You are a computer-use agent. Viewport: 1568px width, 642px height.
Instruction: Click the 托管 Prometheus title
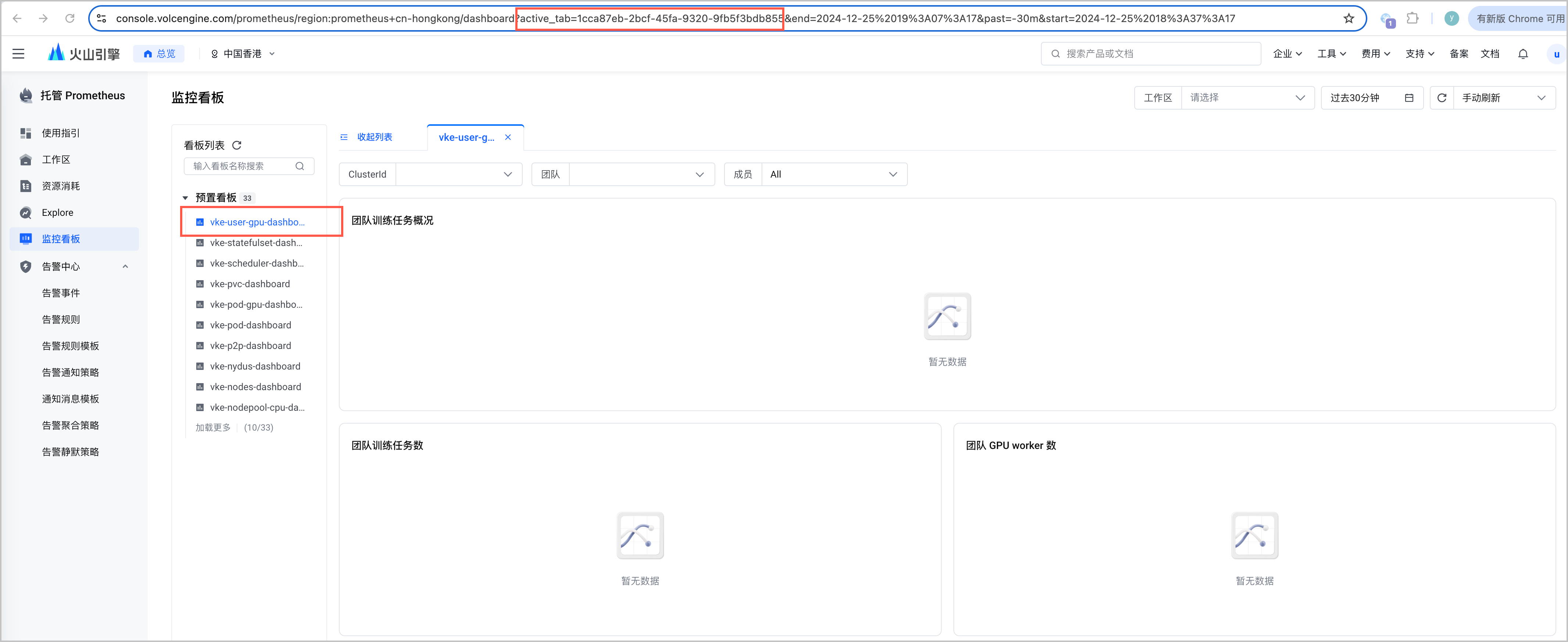(82, 95)
